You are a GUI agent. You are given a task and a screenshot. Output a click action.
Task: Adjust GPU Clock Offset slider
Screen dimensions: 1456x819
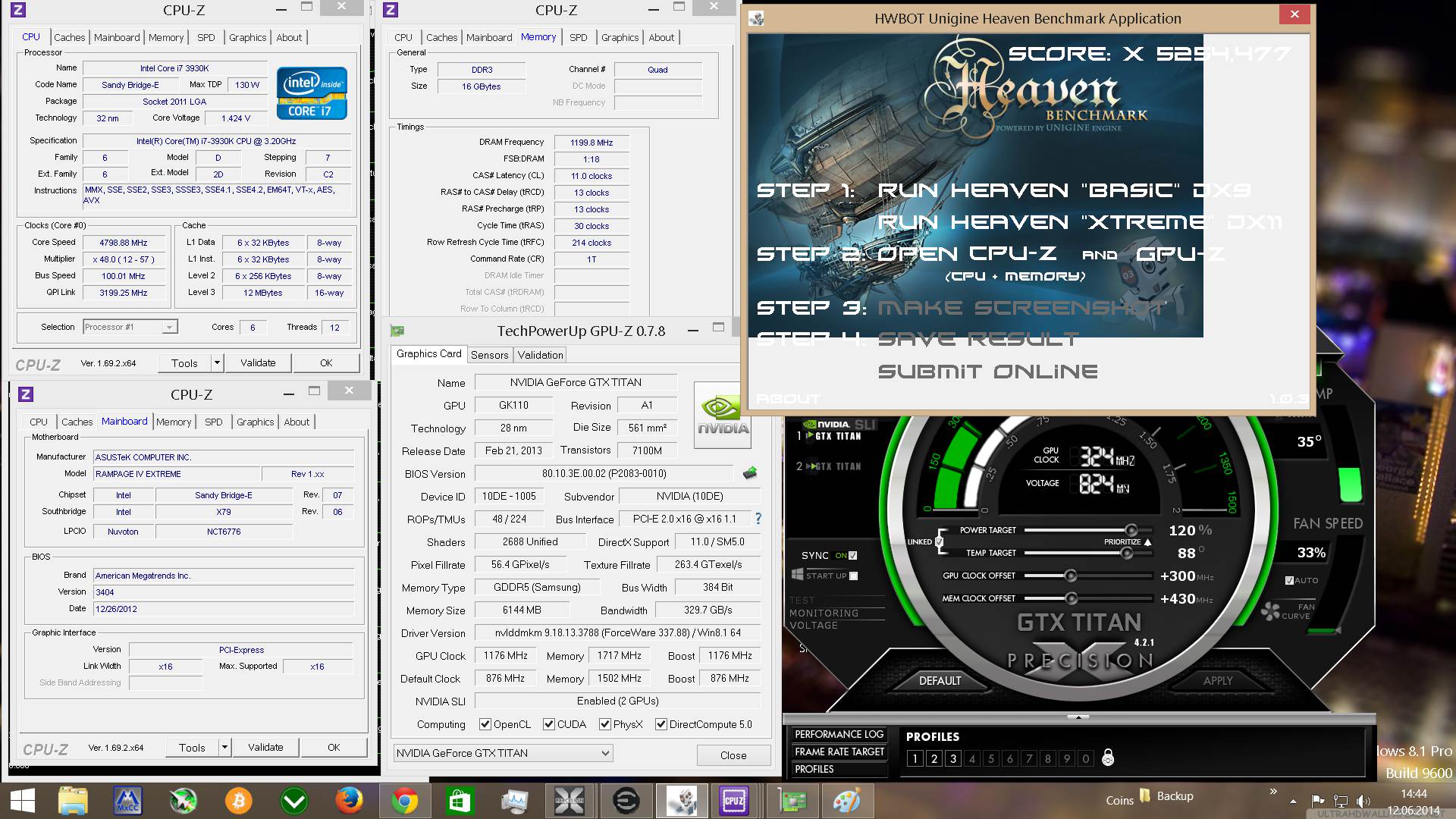1071,576
